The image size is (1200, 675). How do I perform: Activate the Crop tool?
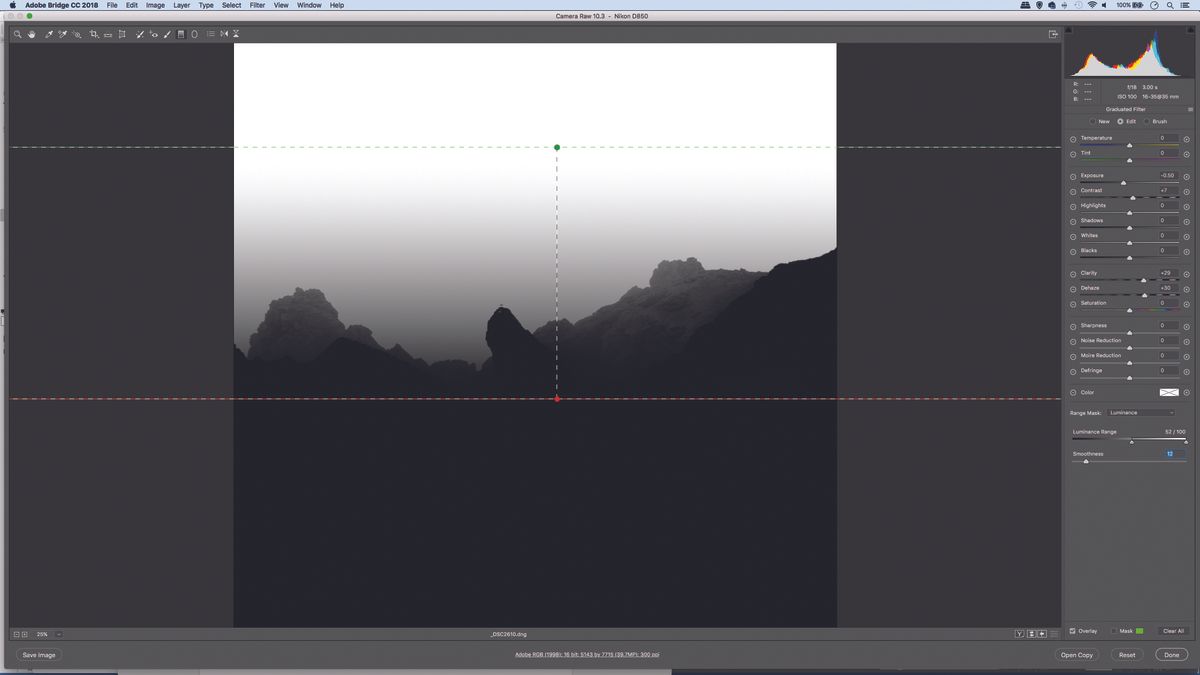point(94,33)
